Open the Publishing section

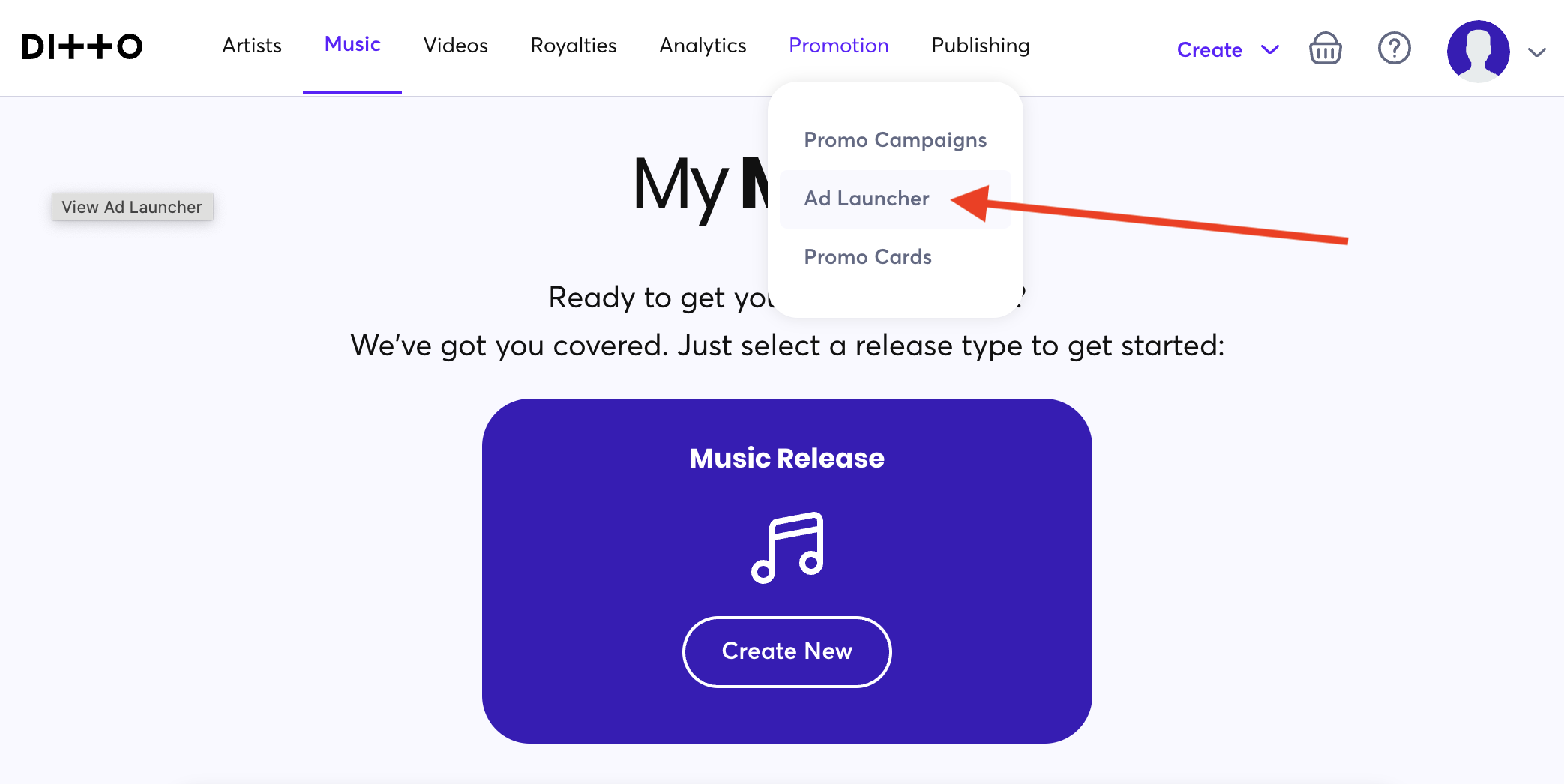pos(979,46)
